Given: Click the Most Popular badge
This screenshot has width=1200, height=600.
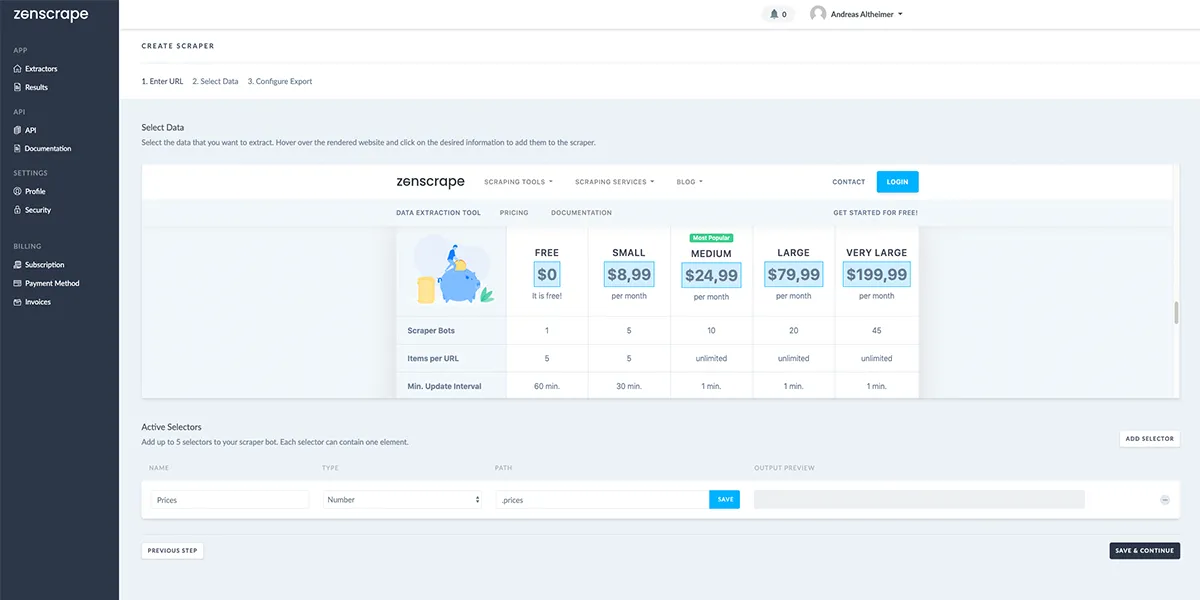Looking at the screenshot, I should coord(711,238).
